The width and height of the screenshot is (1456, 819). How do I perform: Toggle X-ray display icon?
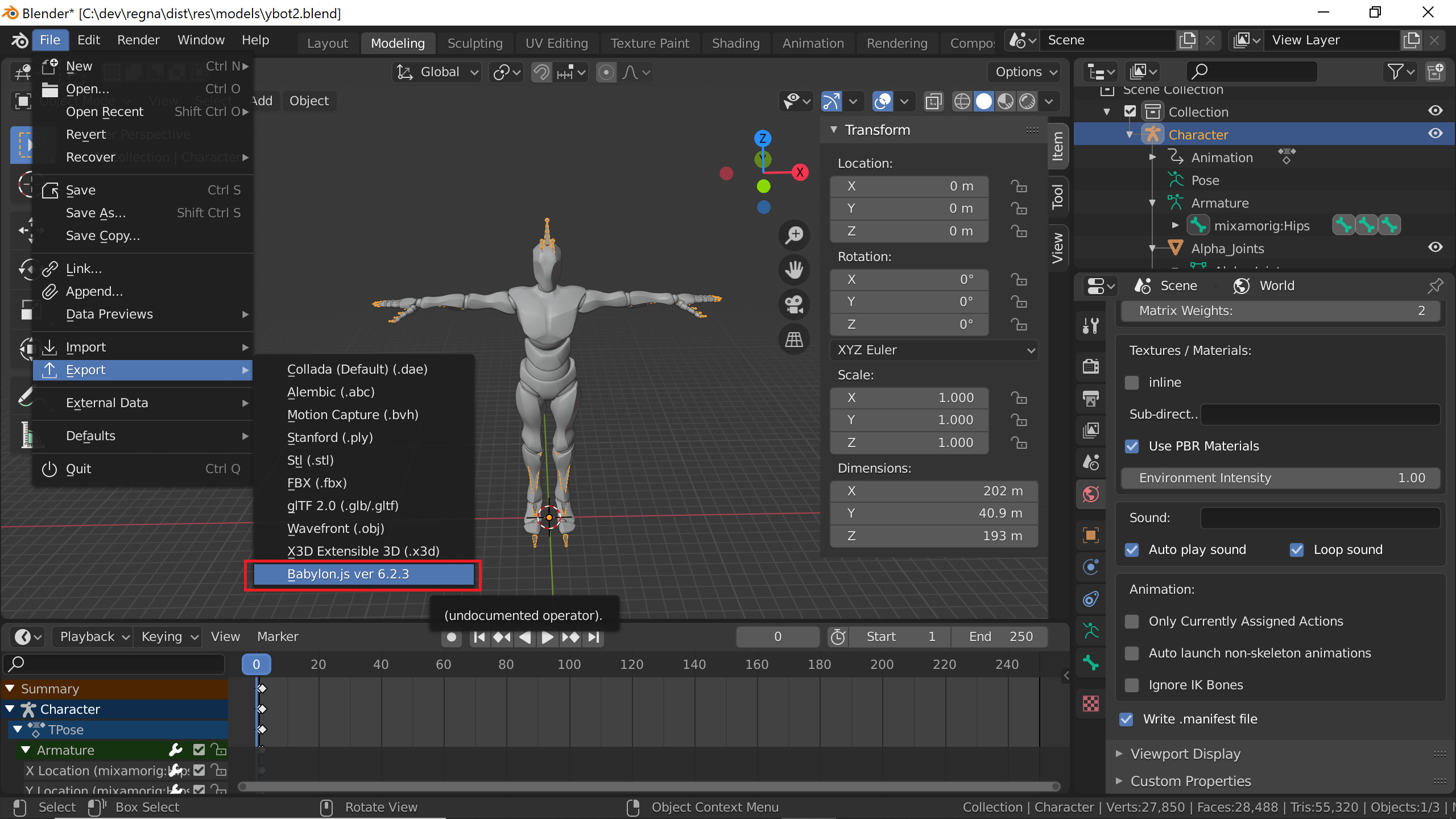pyautogui.click(x=933, y=101)
